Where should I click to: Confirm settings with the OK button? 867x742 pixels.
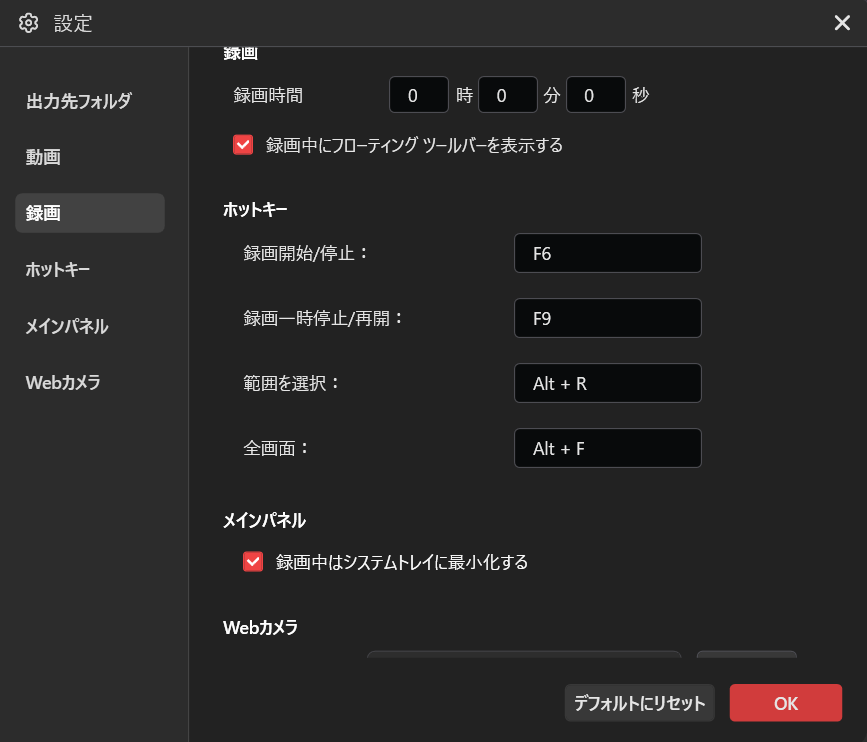pos(785,703)
